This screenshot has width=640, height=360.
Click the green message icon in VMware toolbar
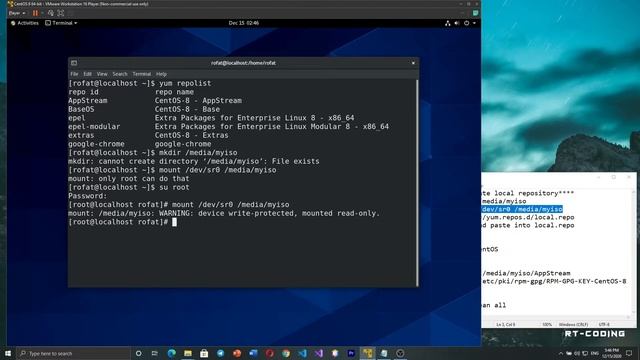(x=476, y=13)
